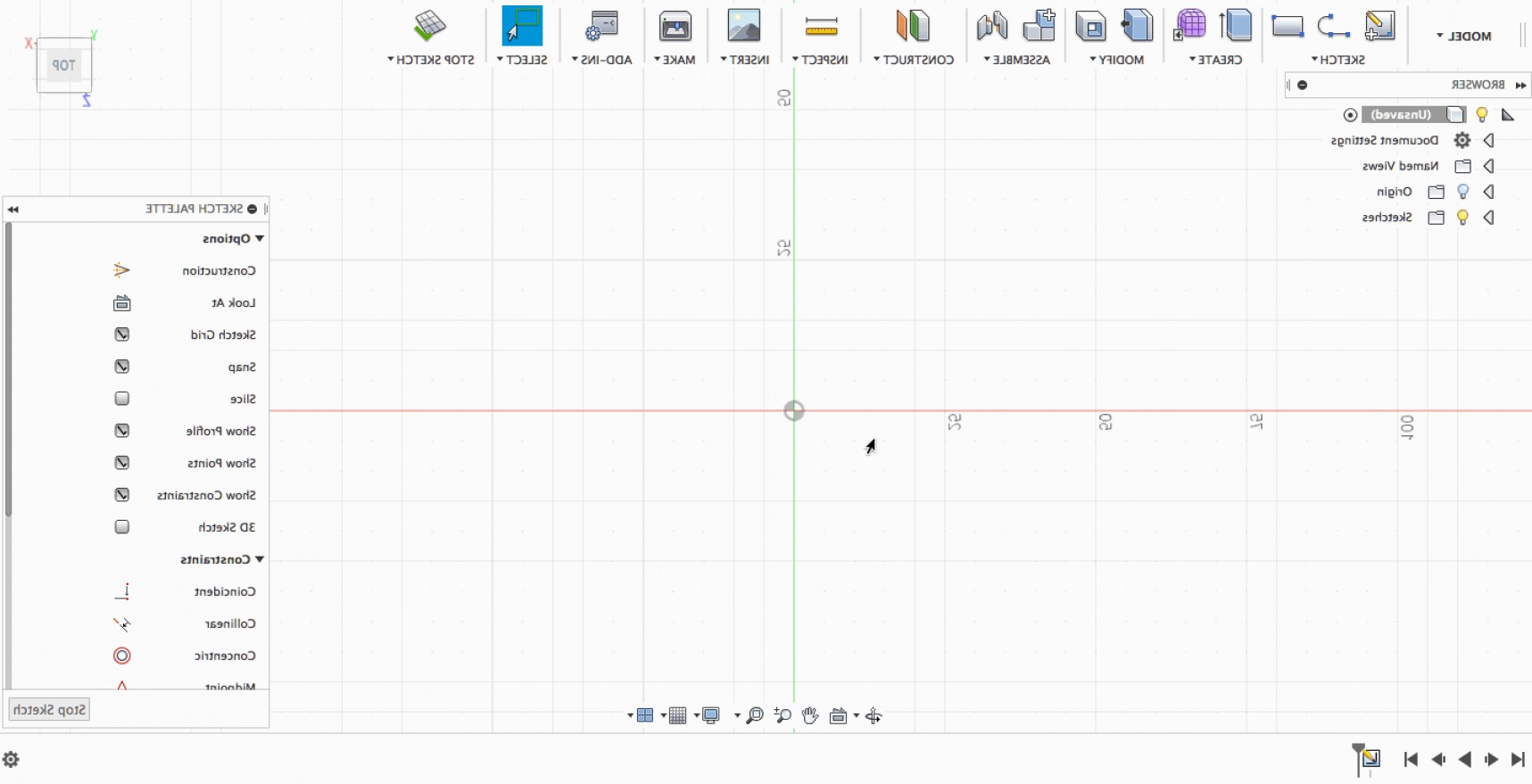The image size is (1532, 784).
Task: Open the settings gear in bottom corner
Action: [11, 760]
